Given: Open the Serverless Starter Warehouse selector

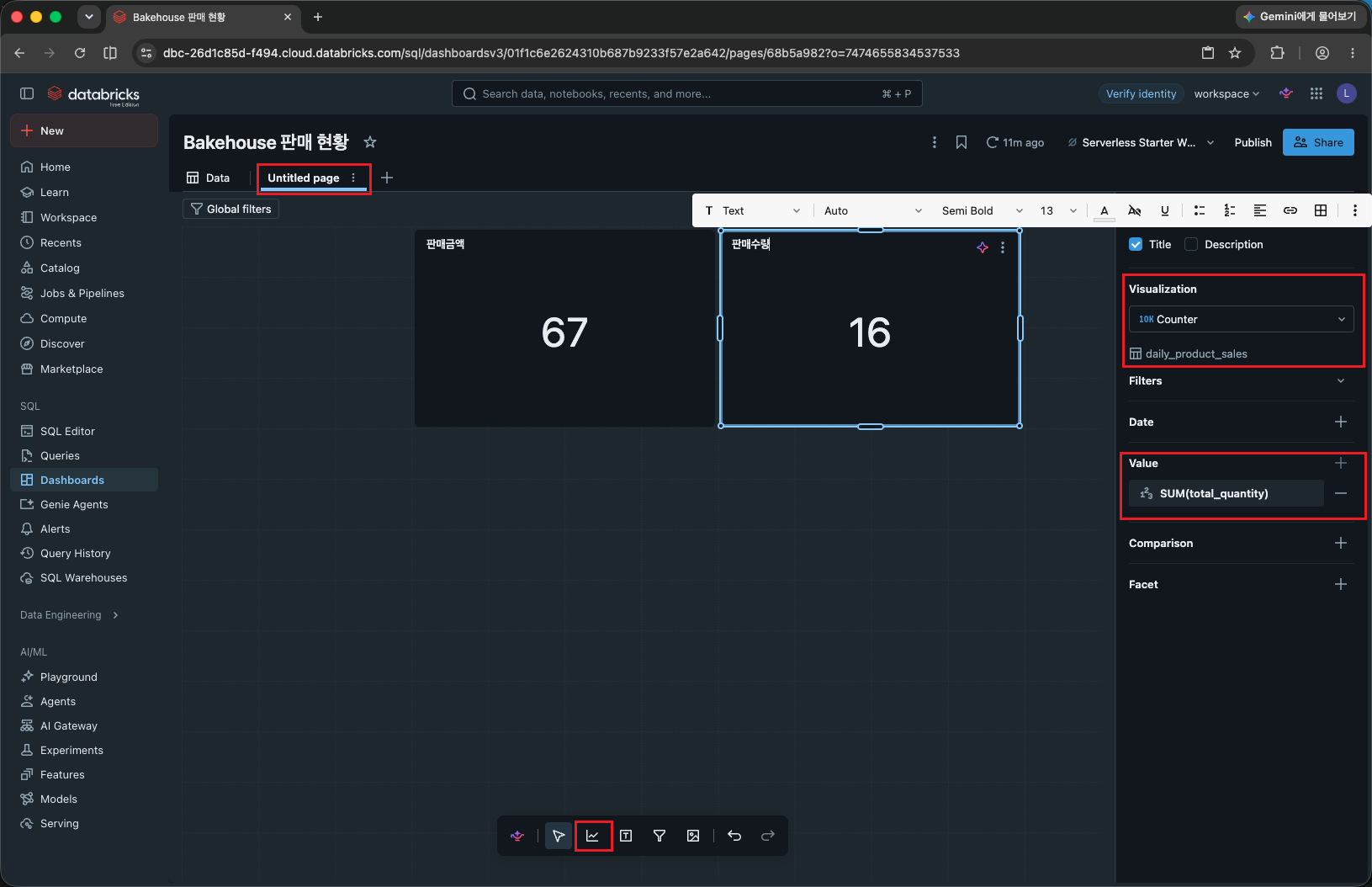Looking at the screenshot, I should [x=1141, y=142].
